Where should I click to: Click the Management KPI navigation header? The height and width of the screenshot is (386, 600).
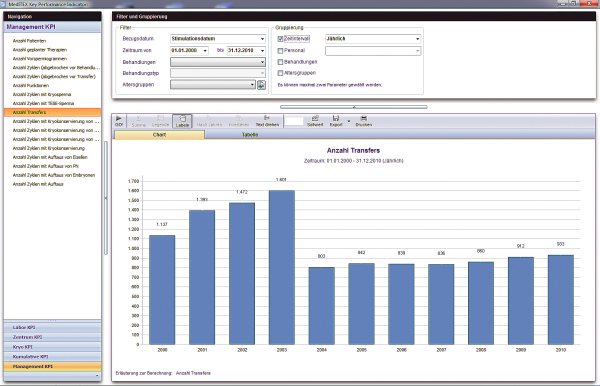coord(52,27)
